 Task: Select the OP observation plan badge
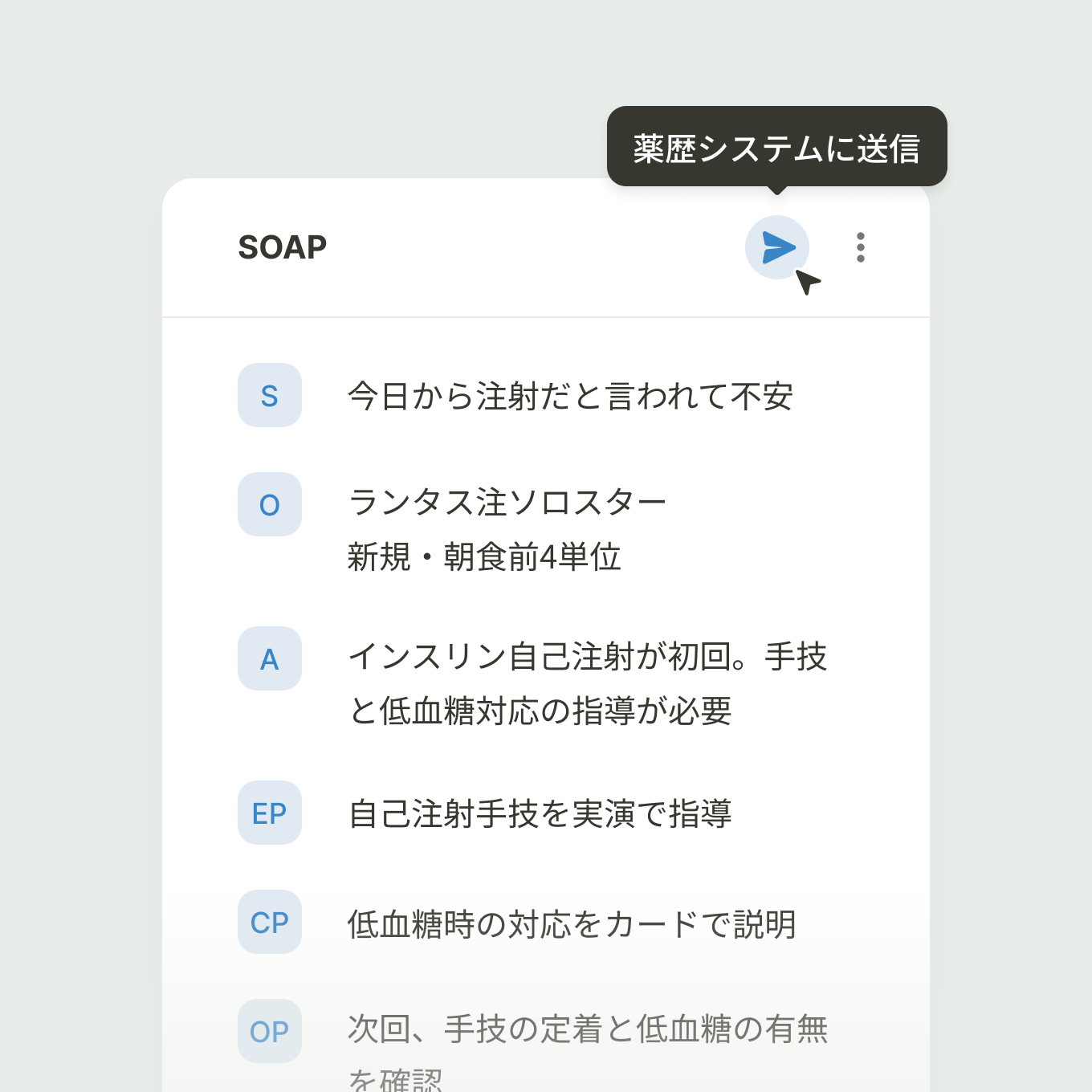[x=270, y=1031]
